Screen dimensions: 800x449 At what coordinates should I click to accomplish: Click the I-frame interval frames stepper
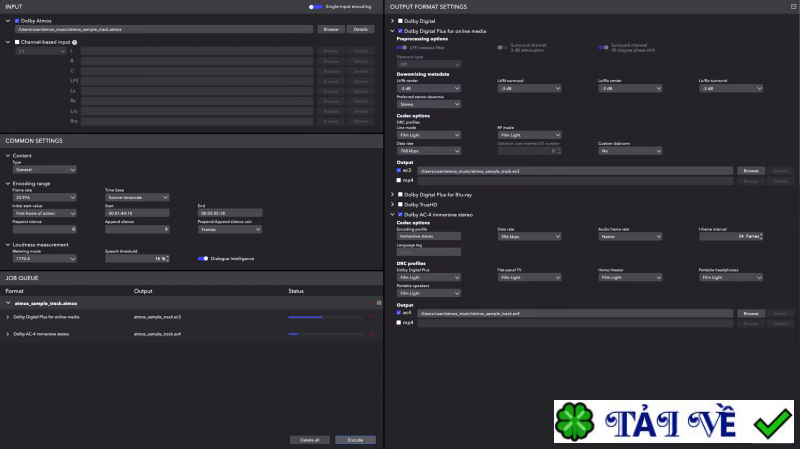(x=761, y=236)
